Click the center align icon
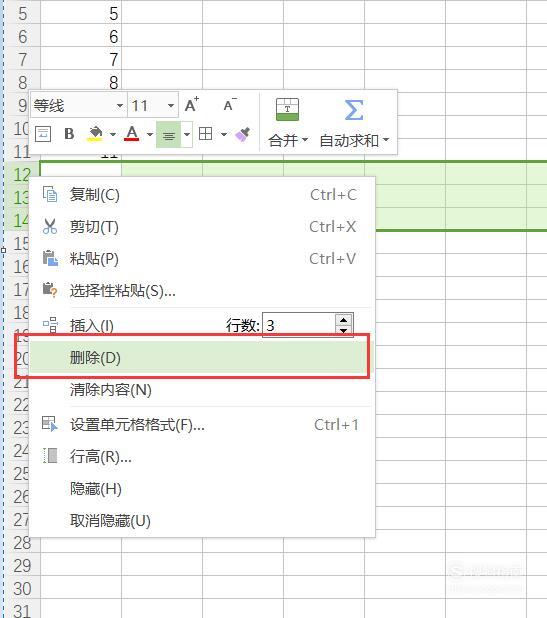Image resolution: width=547 pixels, height=618 pixels. pyautogui.click(x=169, y=134)
